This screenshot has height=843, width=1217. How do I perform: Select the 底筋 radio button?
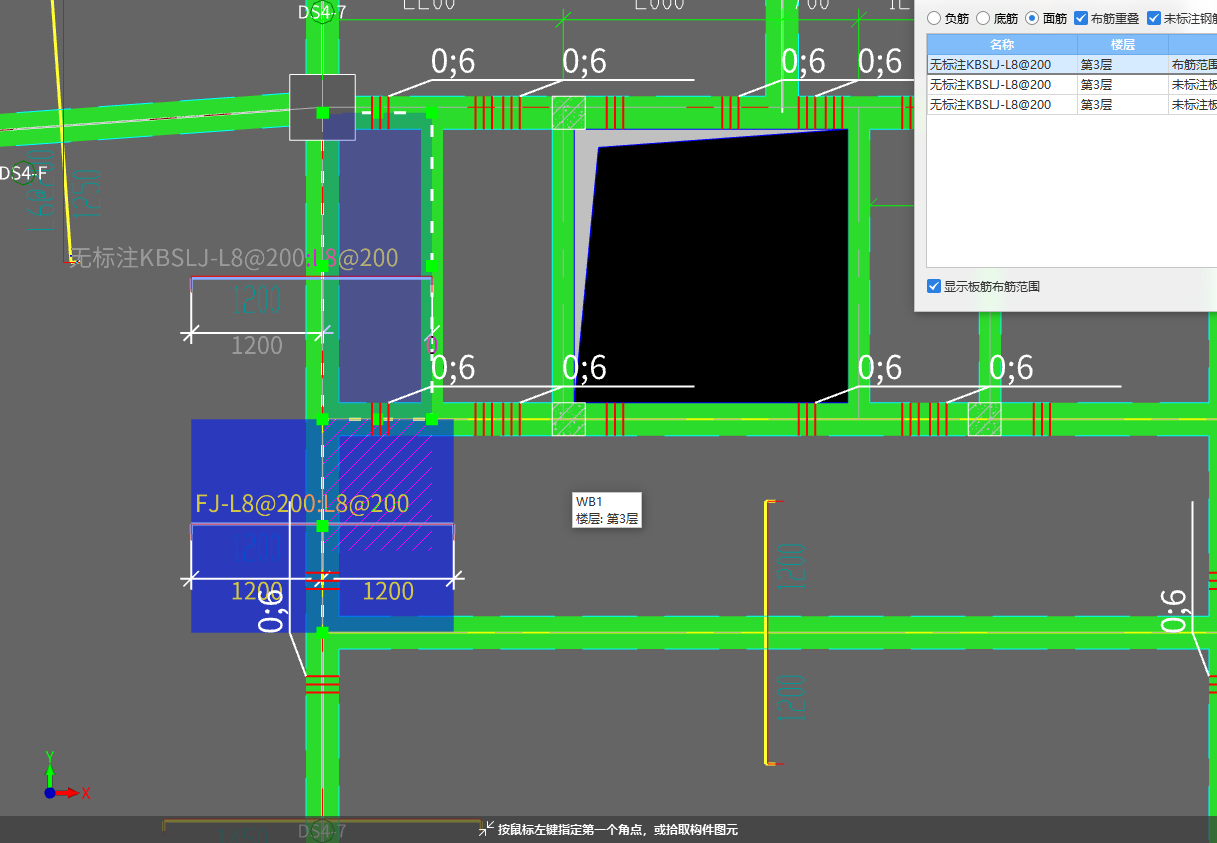[x=983, y=18]
